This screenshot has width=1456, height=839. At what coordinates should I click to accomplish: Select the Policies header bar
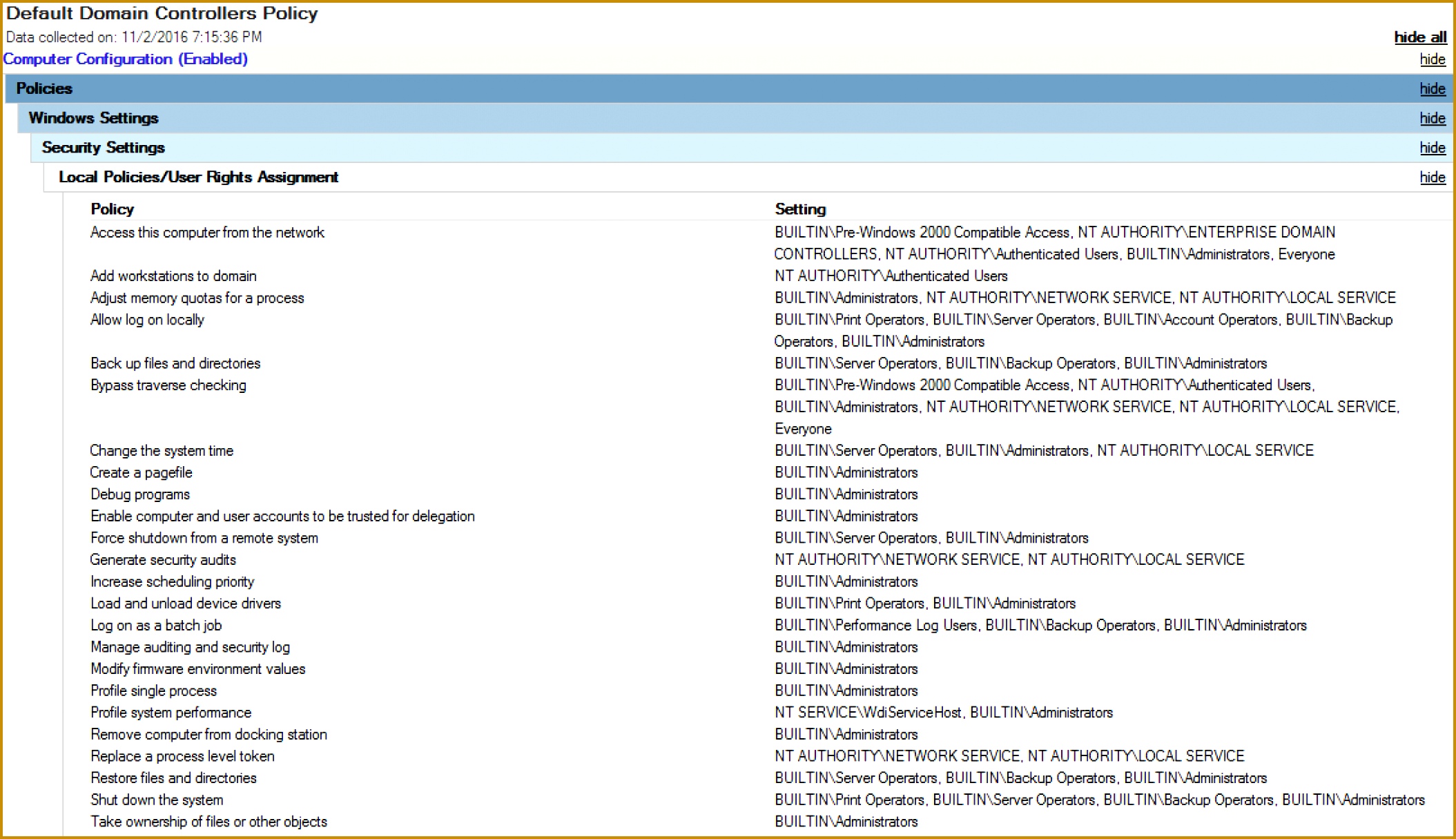[43, 88]
